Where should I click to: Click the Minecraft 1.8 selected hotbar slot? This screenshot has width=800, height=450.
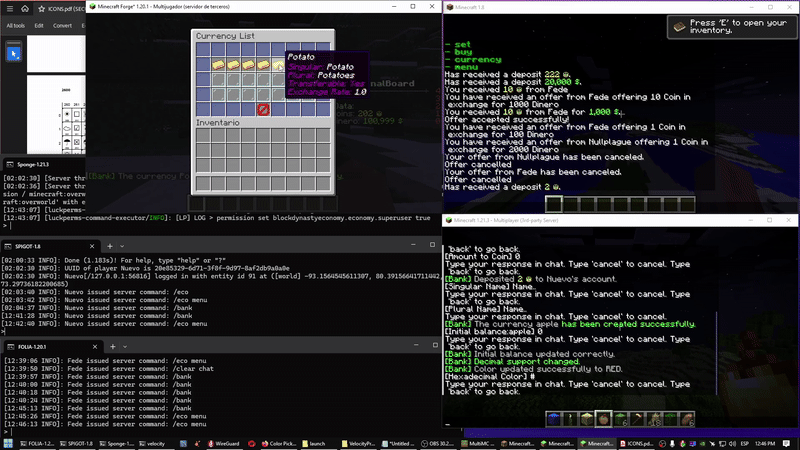(x=554, y=204)
